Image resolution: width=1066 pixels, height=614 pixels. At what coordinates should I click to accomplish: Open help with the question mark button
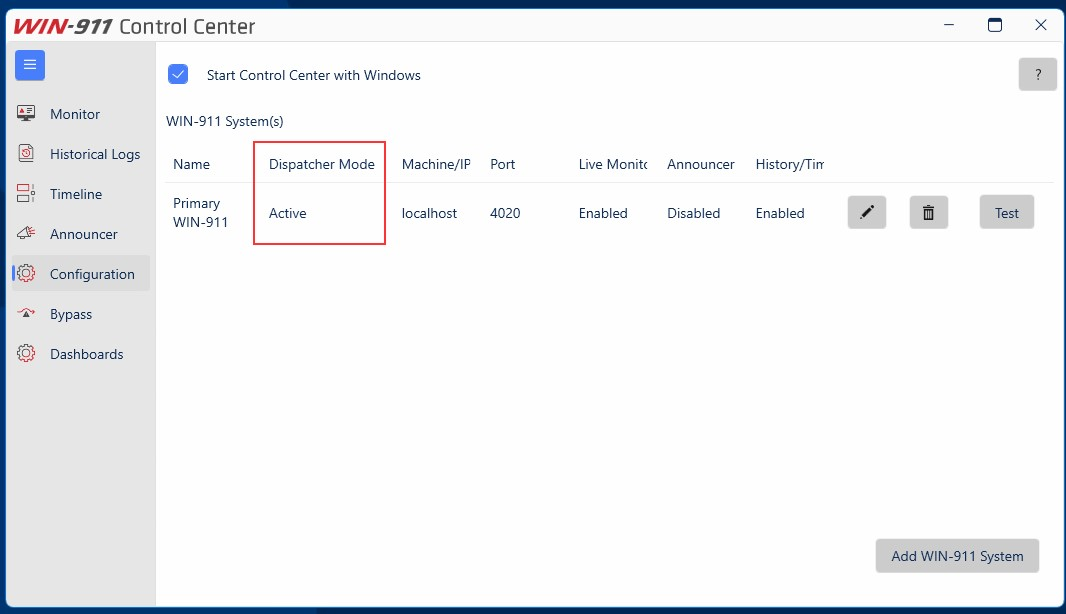tap(1037, 74)
